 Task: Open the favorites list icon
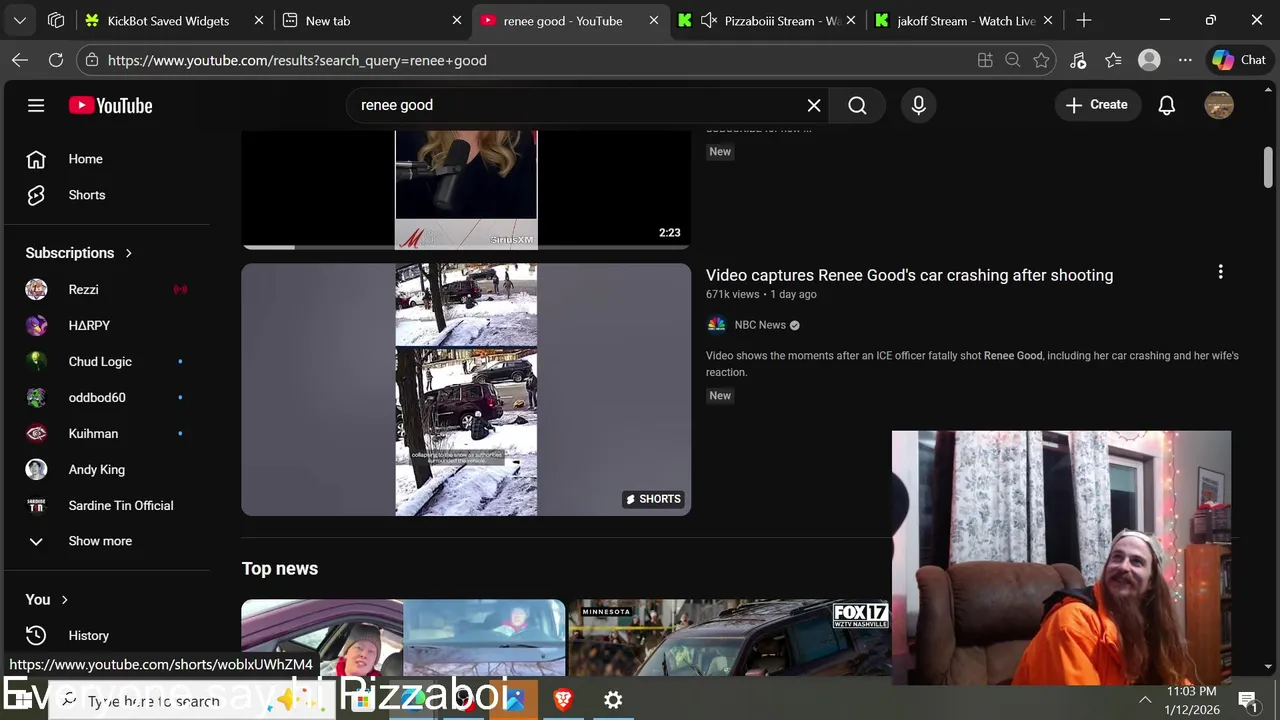tap(1113, 60)
